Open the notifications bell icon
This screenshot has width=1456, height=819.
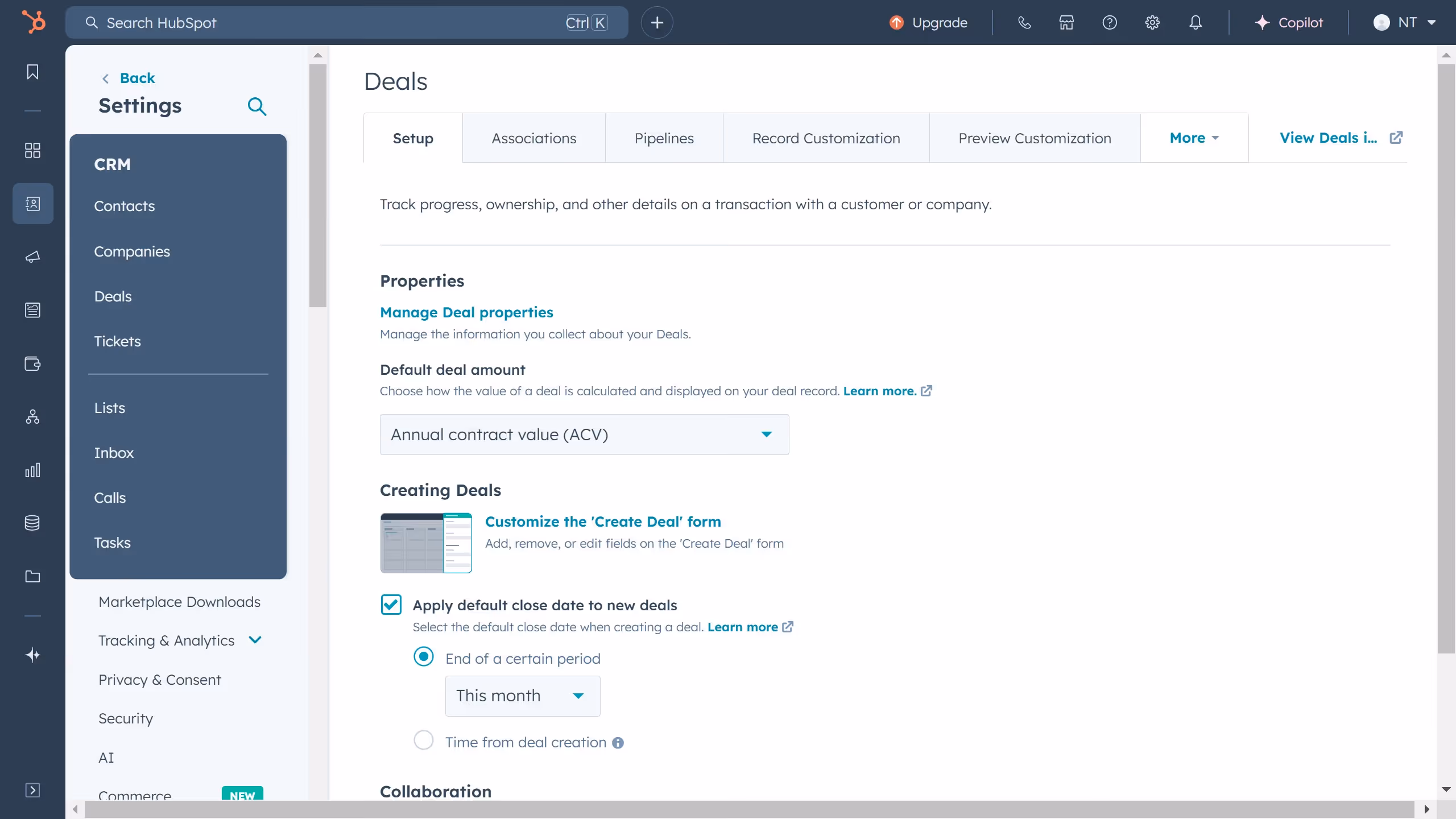pyautogui.click(x=1196, y=22)
